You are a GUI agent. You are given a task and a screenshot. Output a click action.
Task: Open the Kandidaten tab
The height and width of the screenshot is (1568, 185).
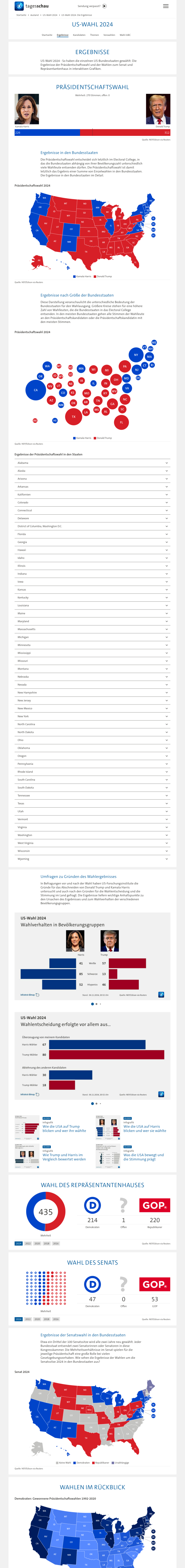click(79, 35)
